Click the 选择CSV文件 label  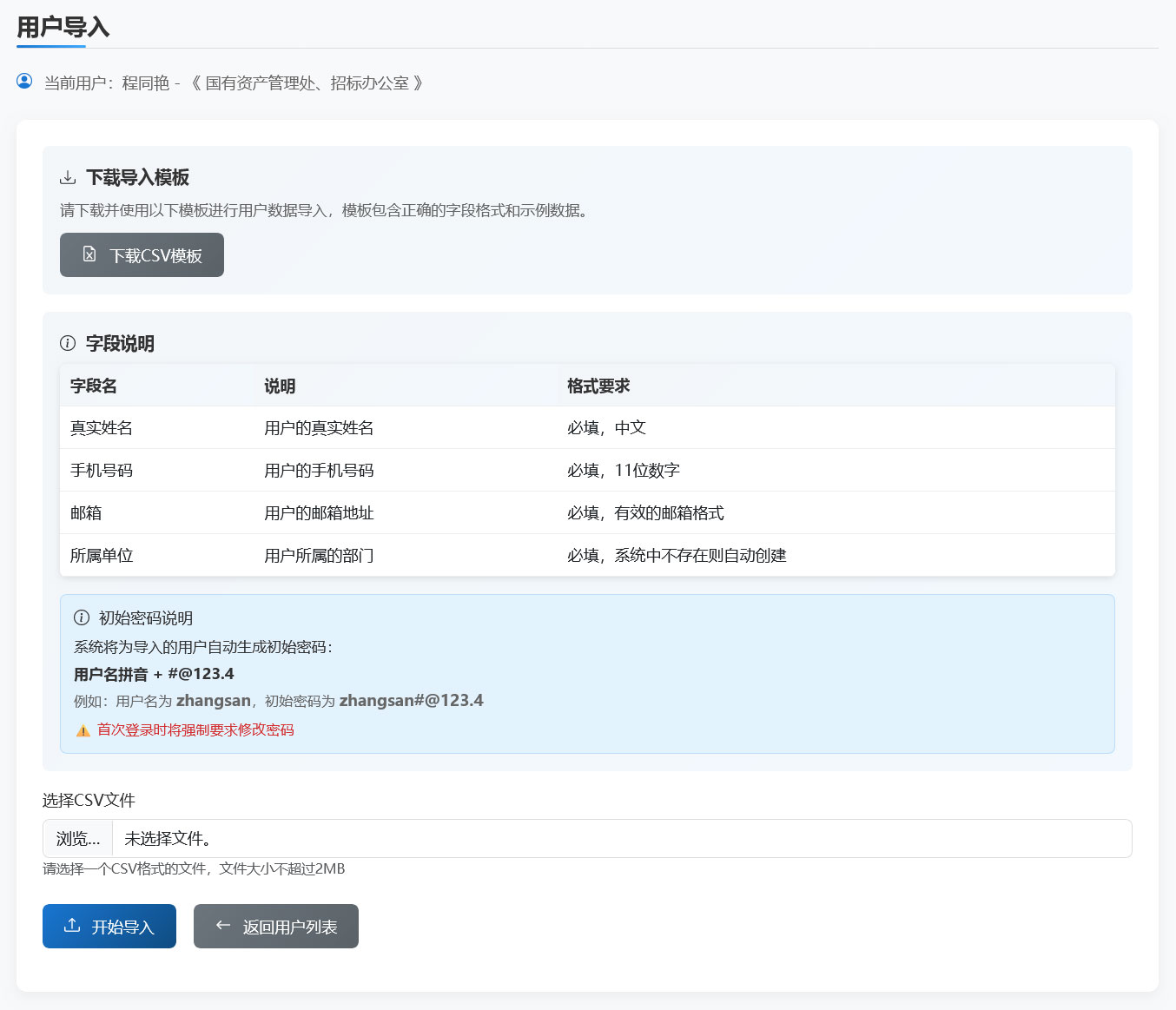click(x=89, y=800)
